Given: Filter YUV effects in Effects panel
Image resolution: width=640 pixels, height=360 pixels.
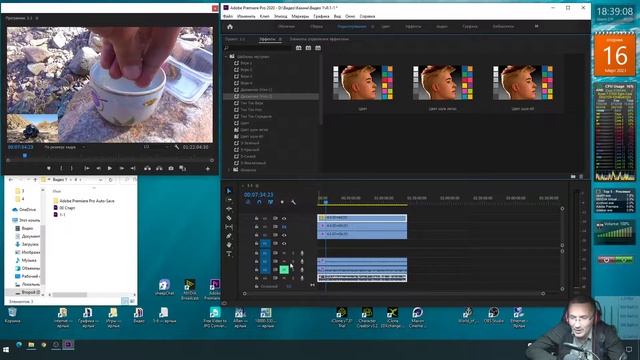Looking at the screenshot, I should point(318,48).
